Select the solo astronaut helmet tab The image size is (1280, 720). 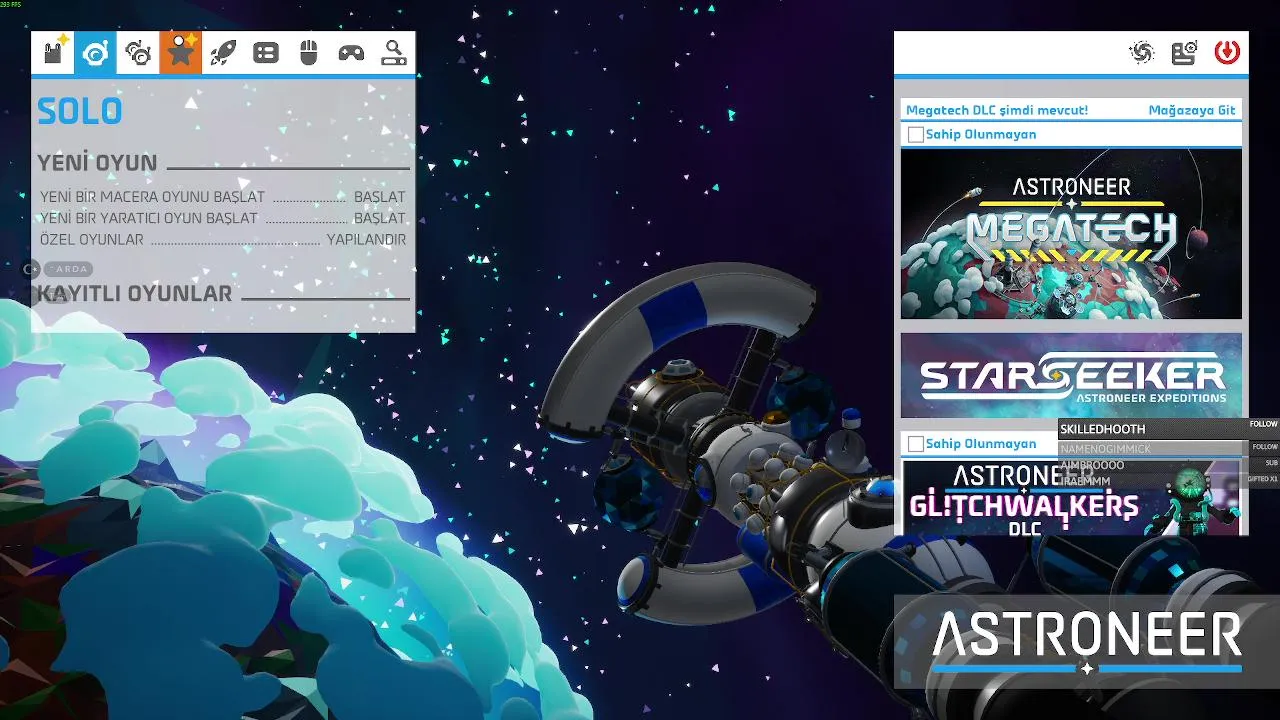(x=95, y=53)
